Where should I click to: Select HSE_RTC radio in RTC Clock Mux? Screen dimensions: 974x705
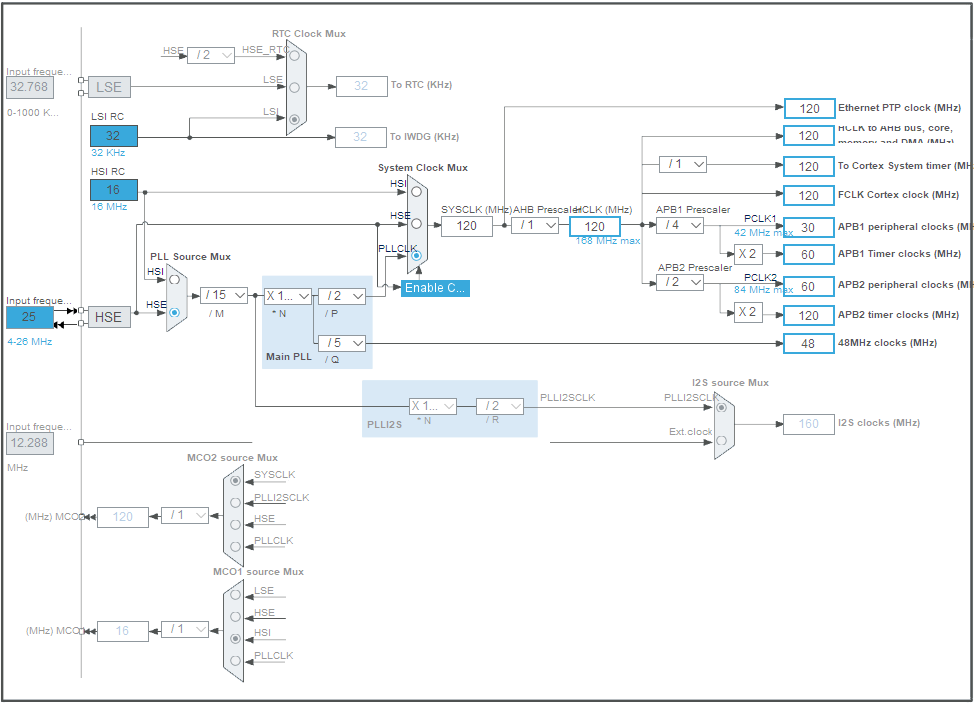pyautogui.click(x=294, y=55)
